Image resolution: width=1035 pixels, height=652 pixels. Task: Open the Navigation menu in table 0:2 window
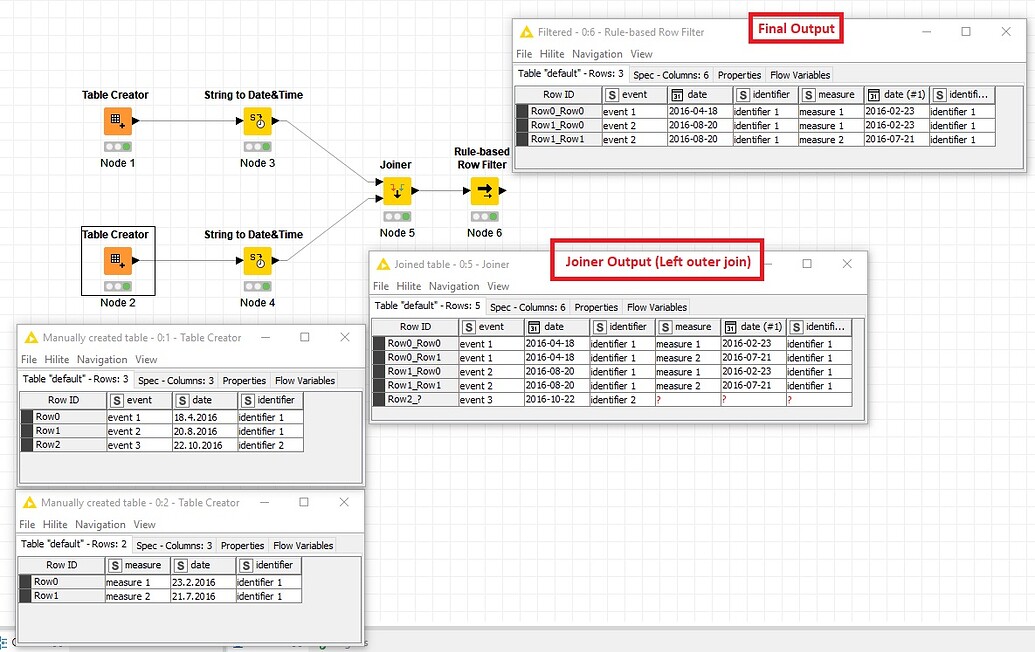pos(100,524)
